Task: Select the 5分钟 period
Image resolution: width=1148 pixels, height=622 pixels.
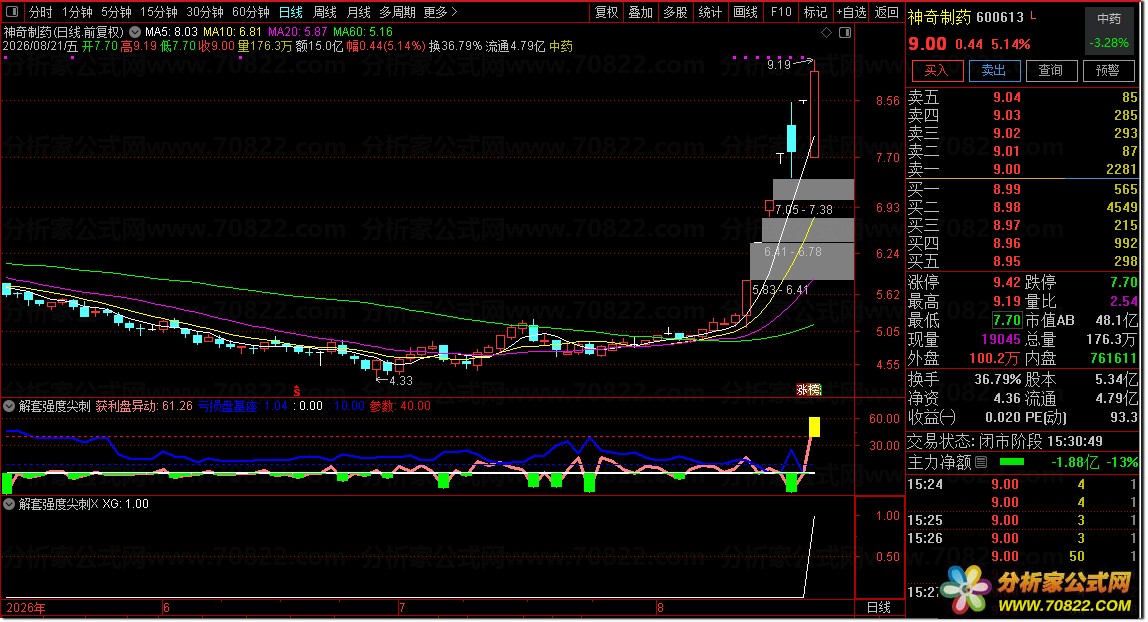Action: pos(116,12)
